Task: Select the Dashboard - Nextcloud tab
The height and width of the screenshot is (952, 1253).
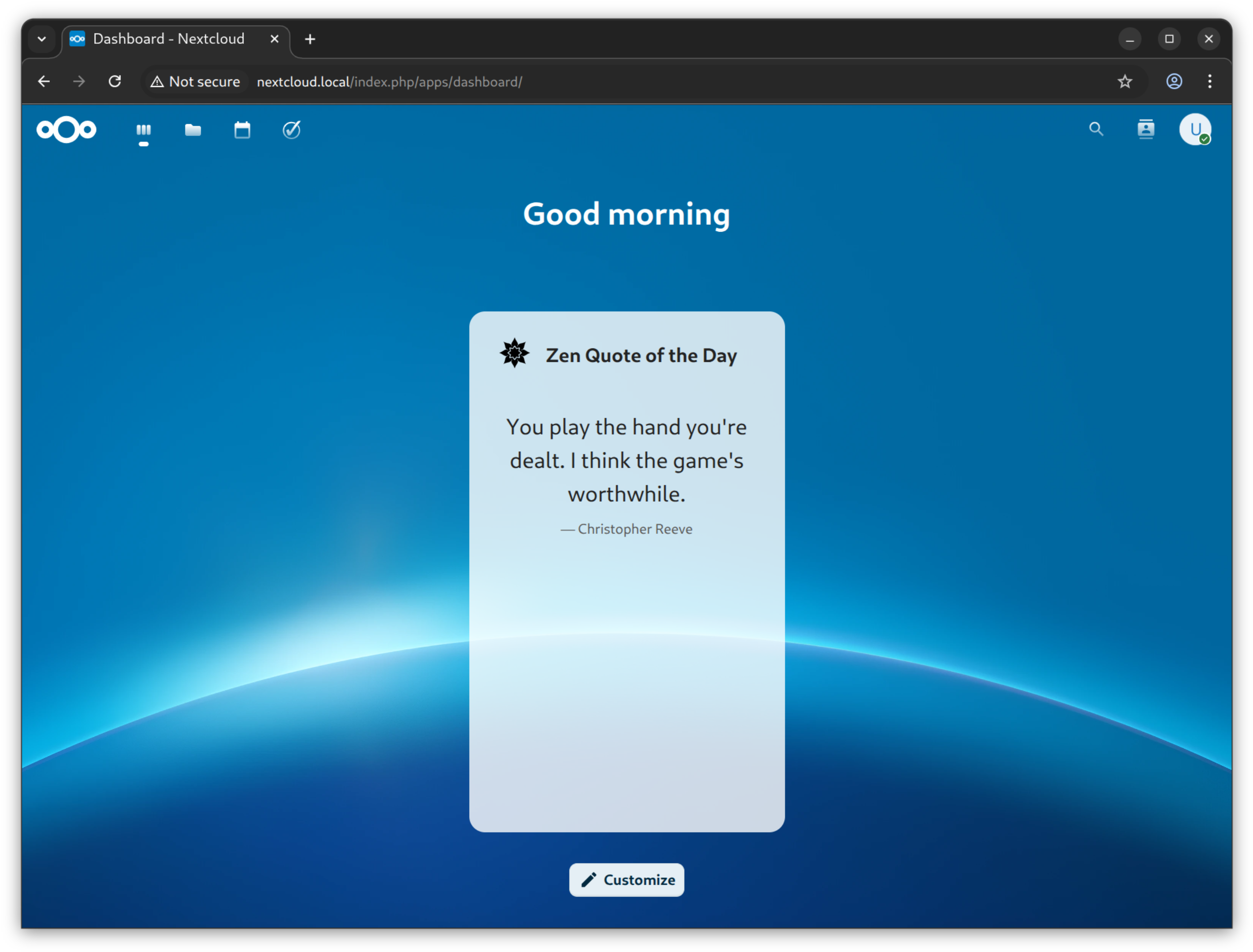Action: [168, 39]
